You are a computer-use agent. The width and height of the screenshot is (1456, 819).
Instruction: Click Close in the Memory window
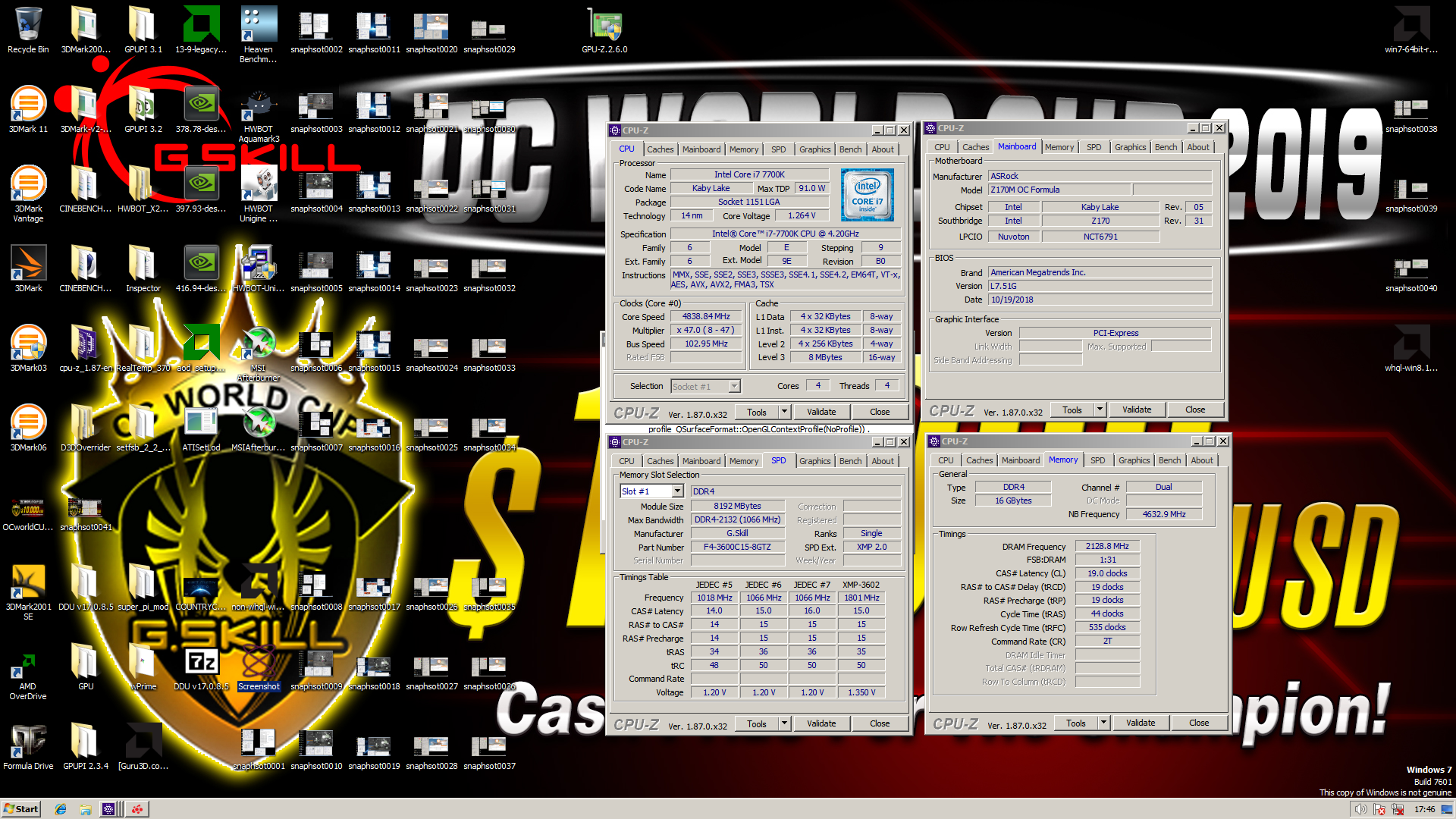pos(1199,723)
